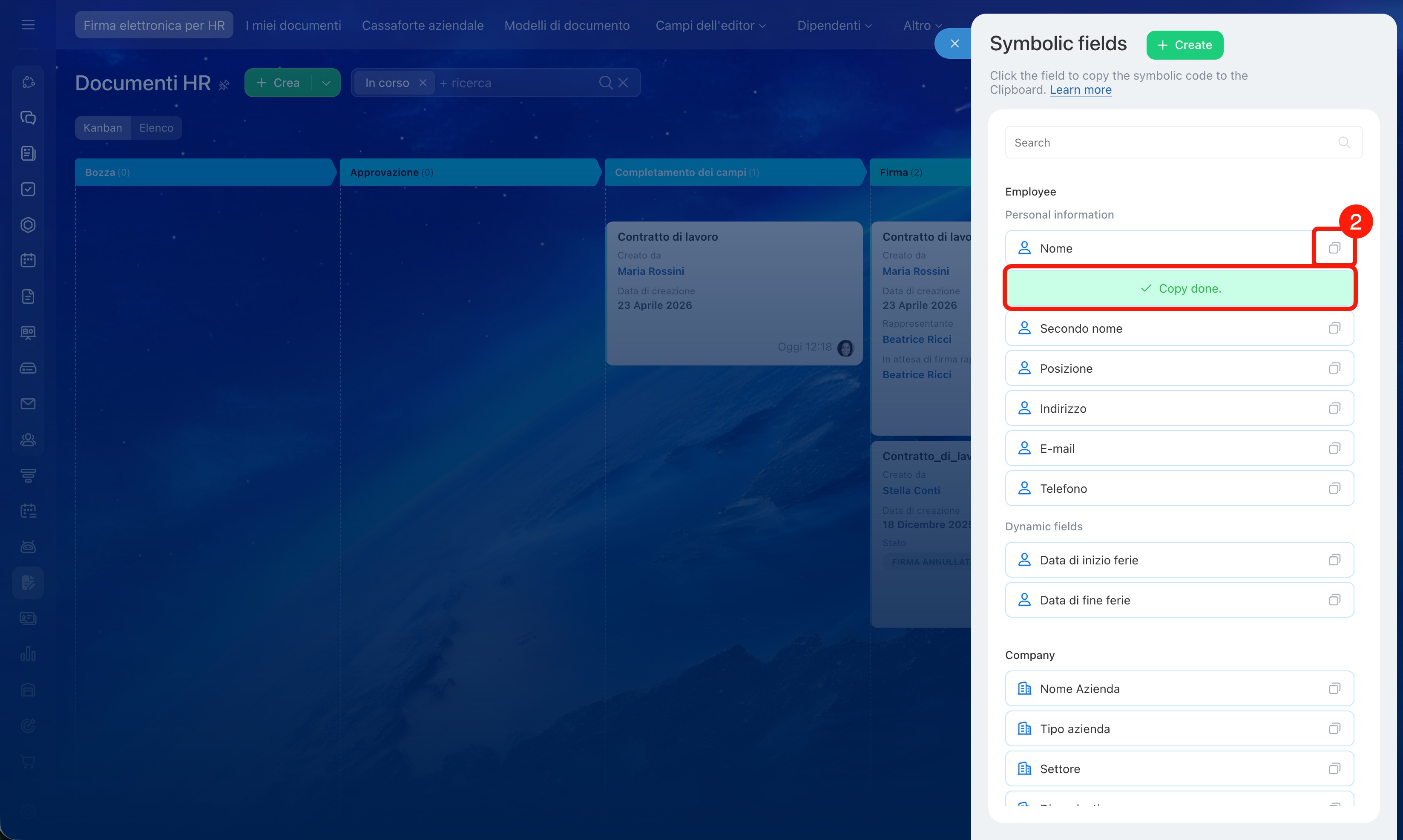
Task: Copy the Secondo nome field code
Action: click(1334, 328)
